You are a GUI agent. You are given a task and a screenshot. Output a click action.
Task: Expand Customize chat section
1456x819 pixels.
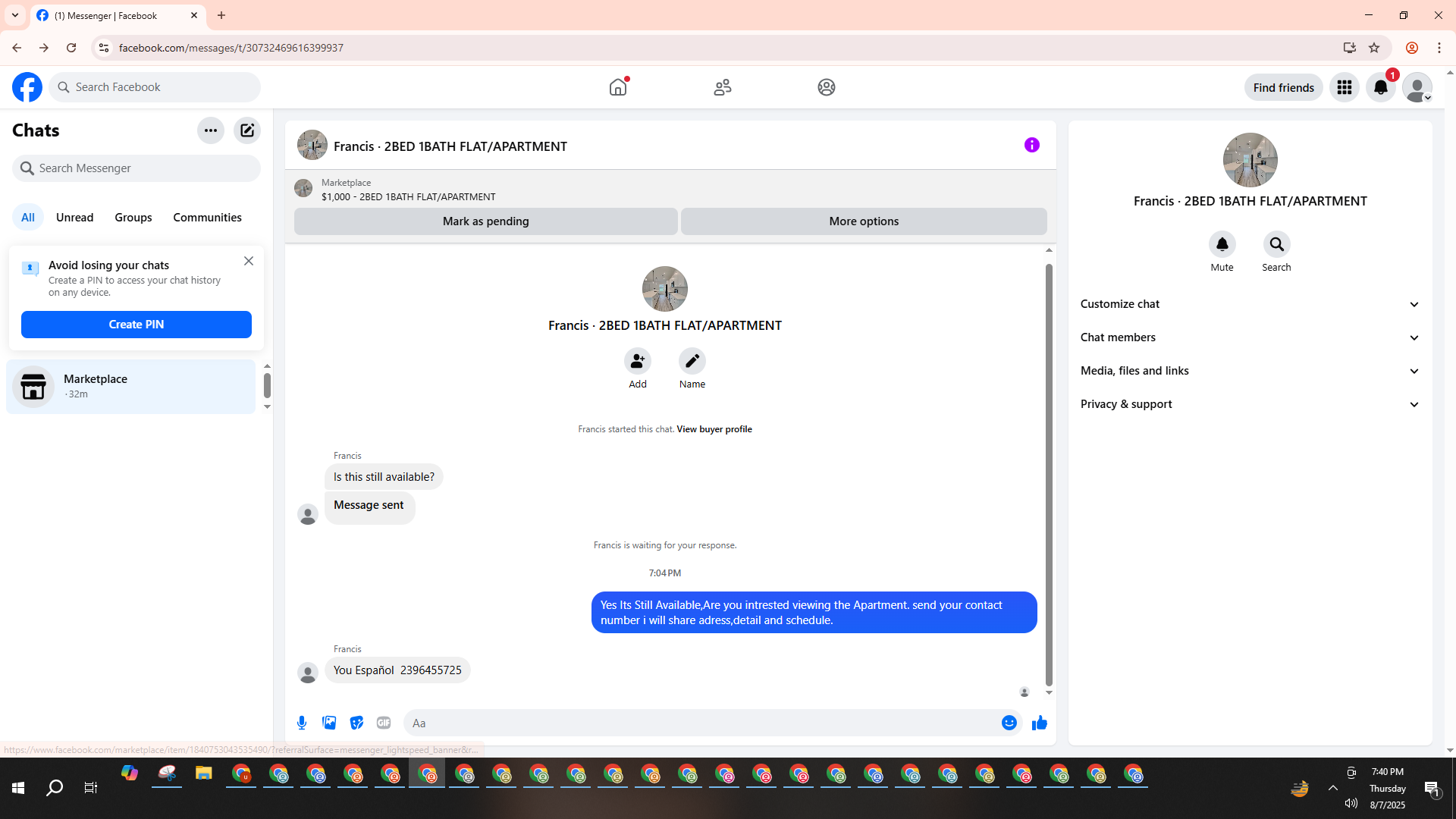1250,304
